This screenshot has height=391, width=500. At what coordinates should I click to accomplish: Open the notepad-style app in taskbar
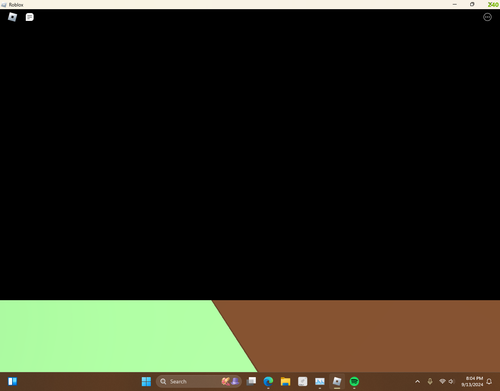pos(303,381)
